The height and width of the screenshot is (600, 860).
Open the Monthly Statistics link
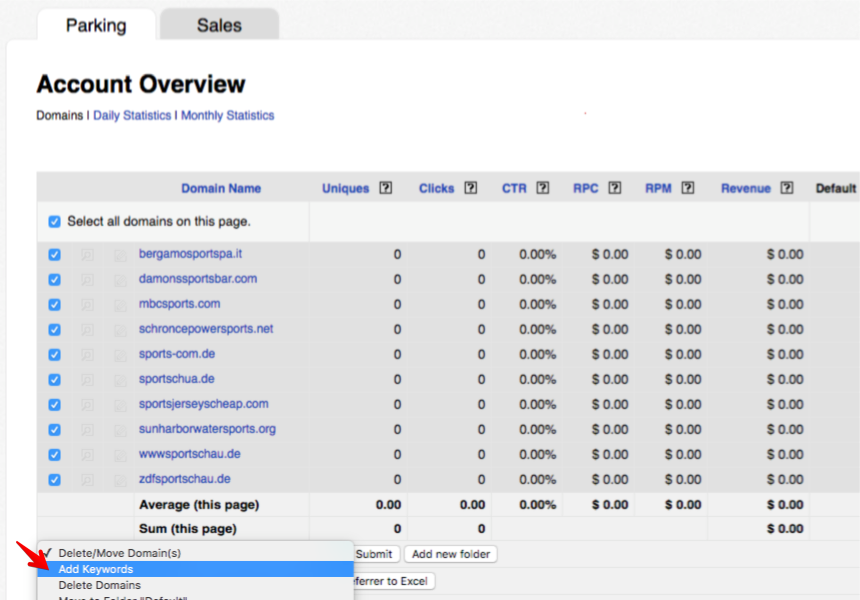227,116
